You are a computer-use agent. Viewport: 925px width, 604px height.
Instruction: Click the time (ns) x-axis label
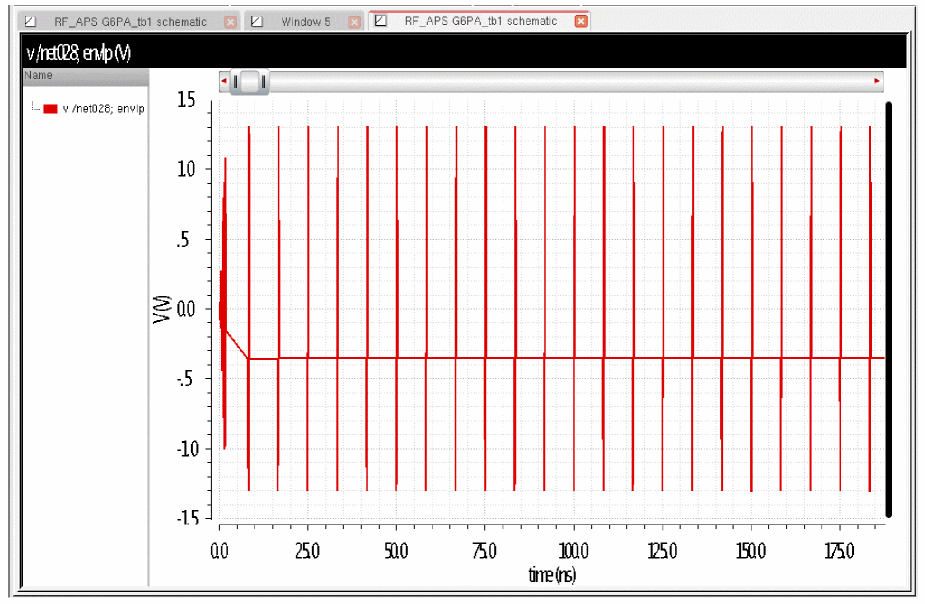[x=552, y=574]
